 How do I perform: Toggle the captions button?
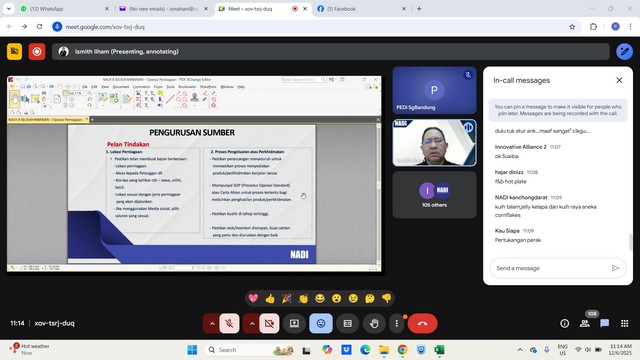click(x=347, y=323)
